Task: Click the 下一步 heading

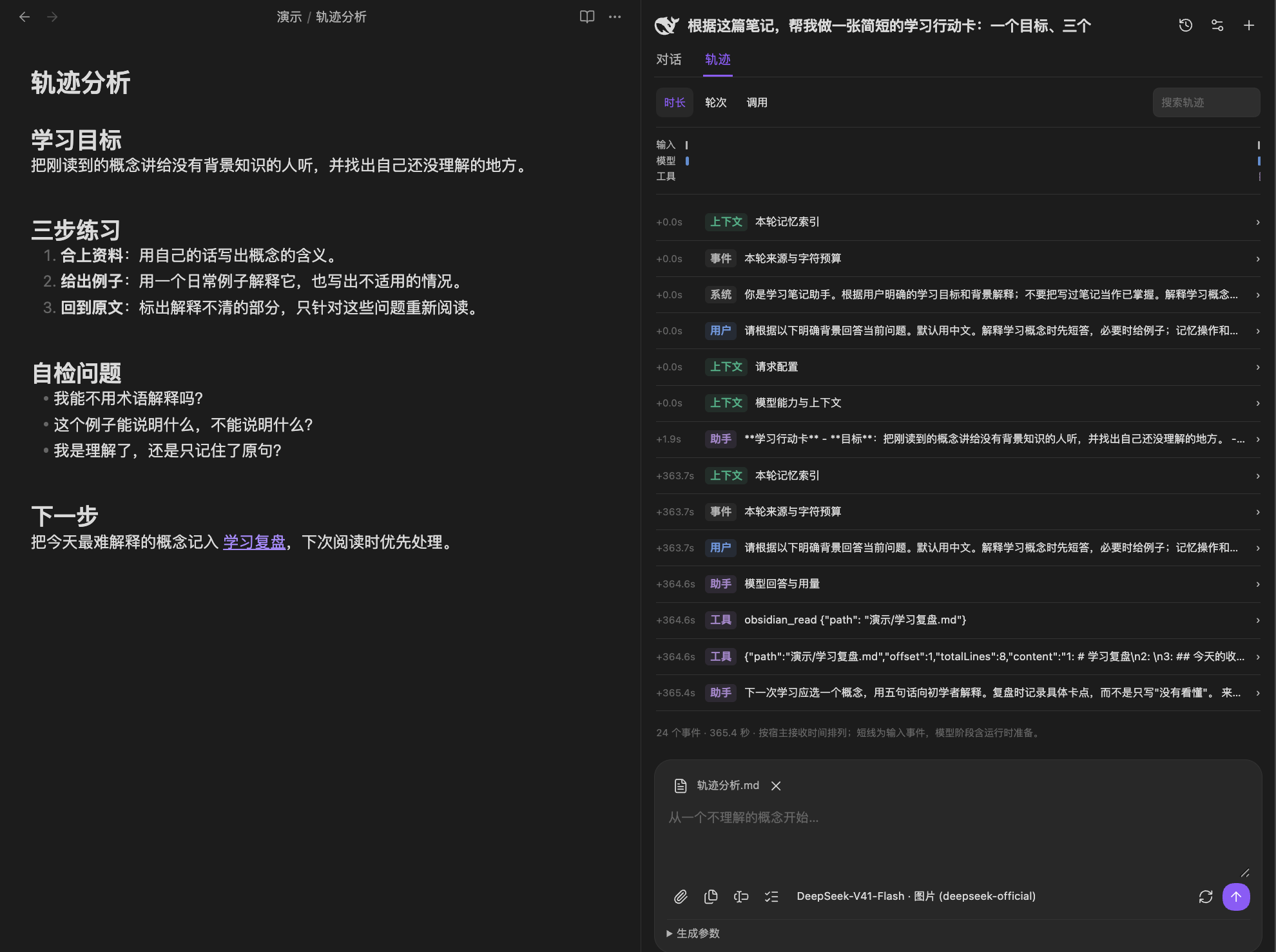Action: [64, 516]
